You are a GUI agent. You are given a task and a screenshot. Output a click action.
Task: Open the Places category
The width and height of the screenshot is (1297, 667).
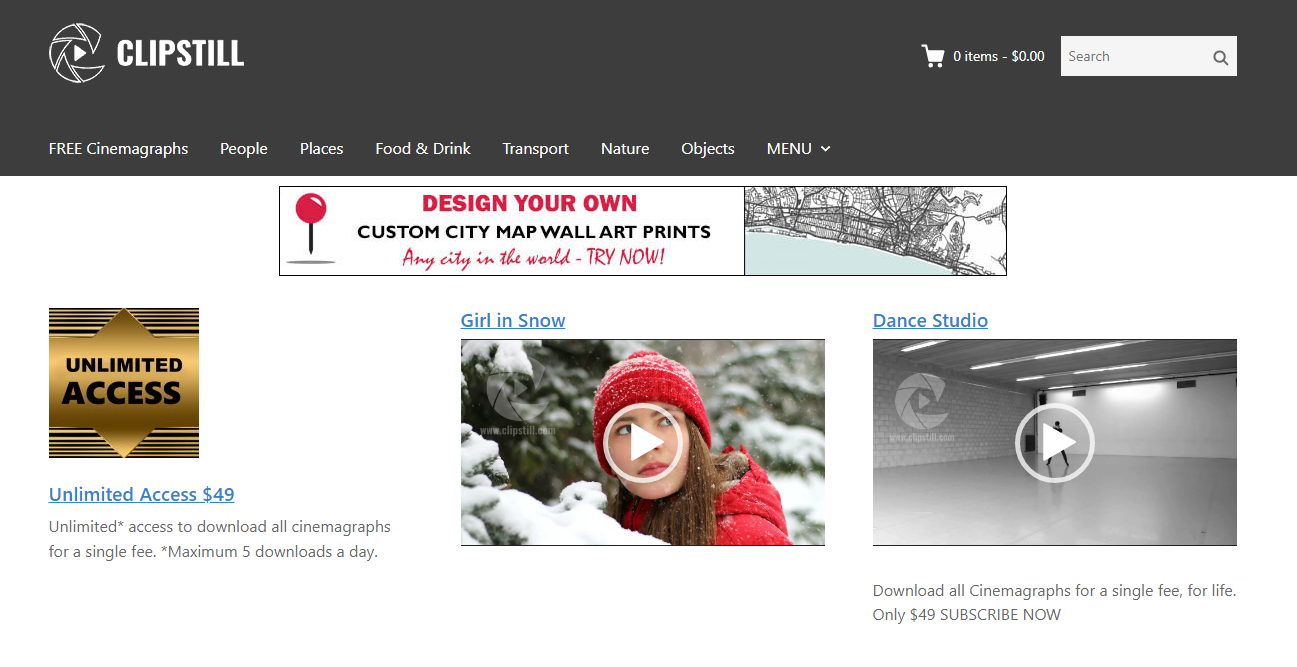(x=321, y=149)
